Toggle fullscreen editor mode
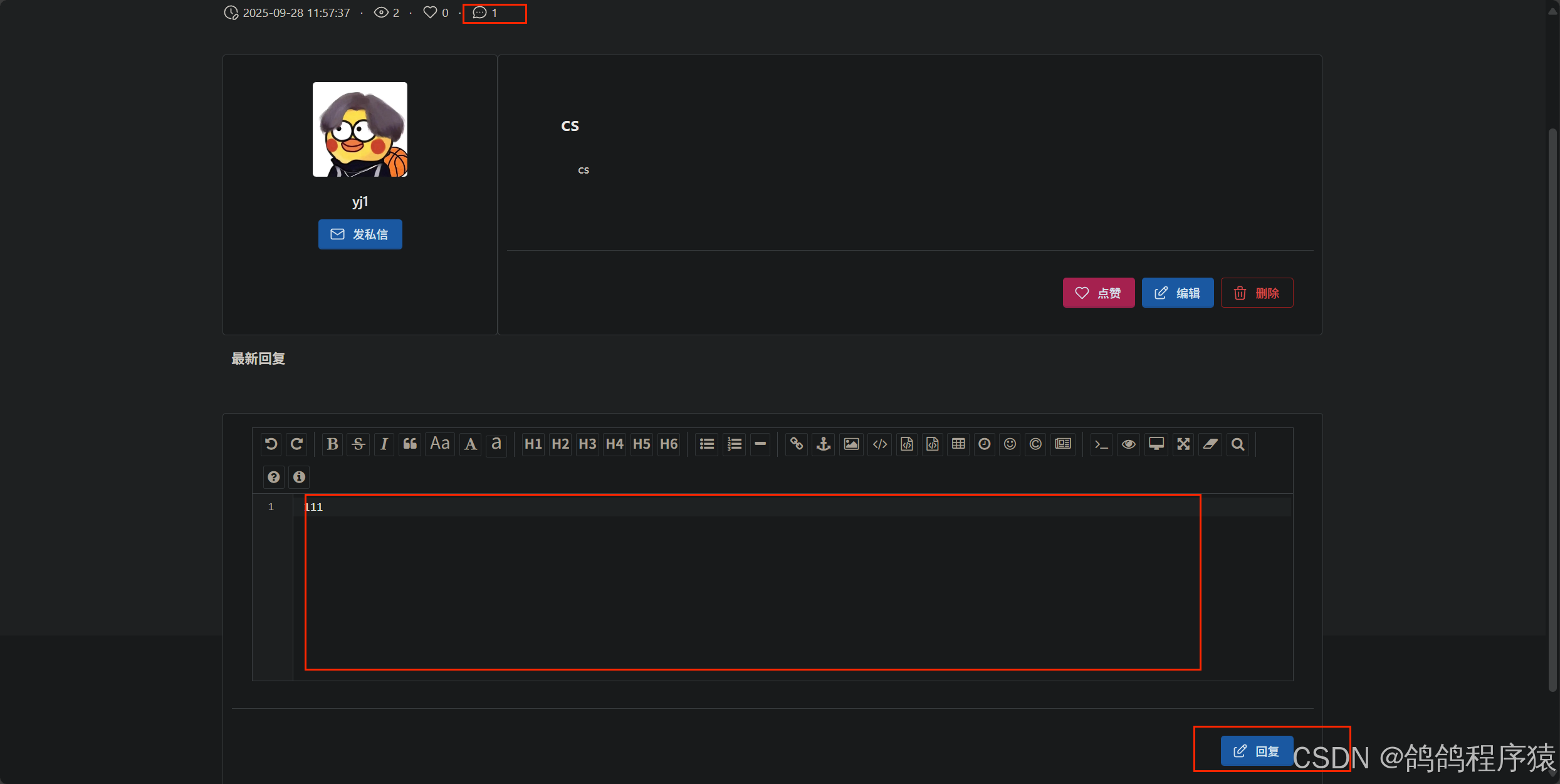Image resolution: width=1560 pixels, height=784 pixels. point(1183,444)
